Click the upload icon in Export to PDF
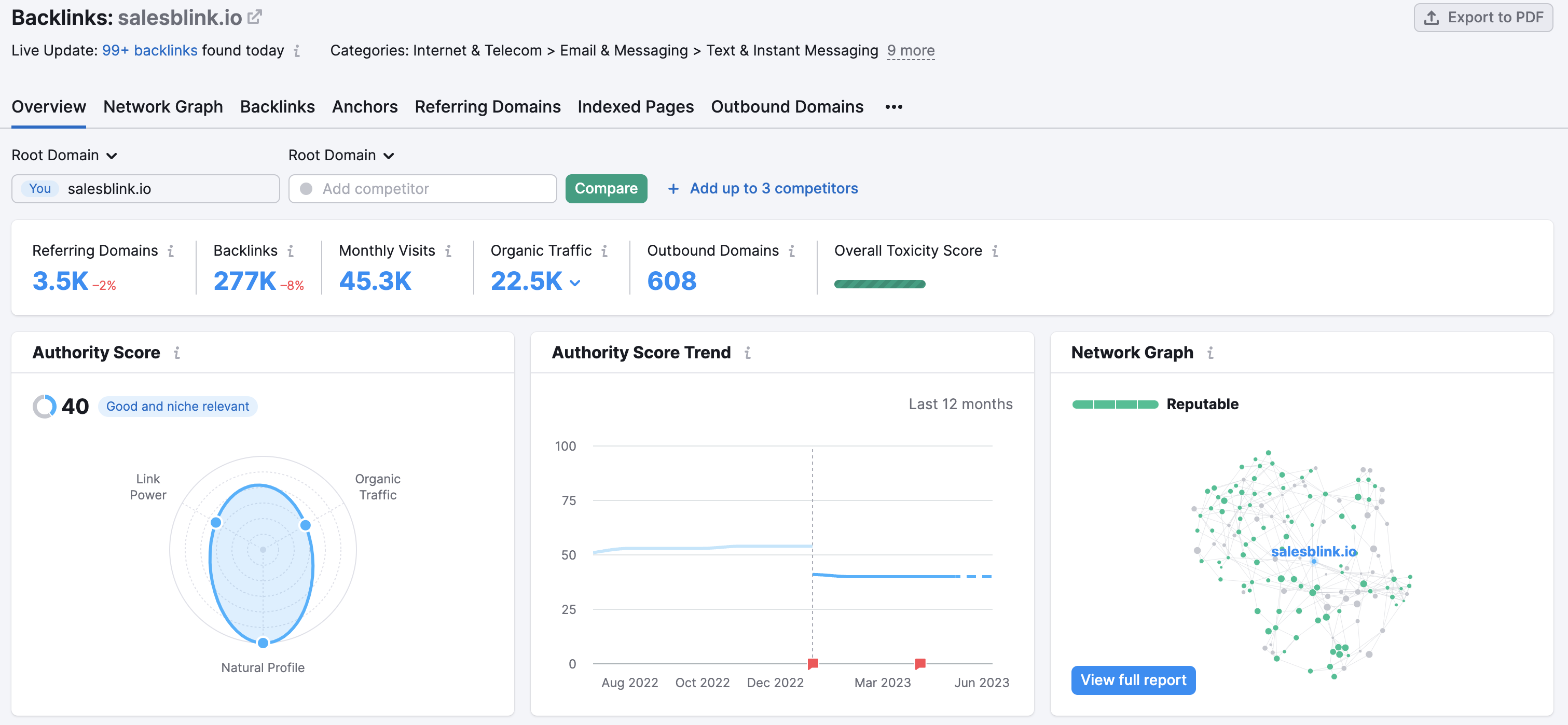 (1431, 18)
